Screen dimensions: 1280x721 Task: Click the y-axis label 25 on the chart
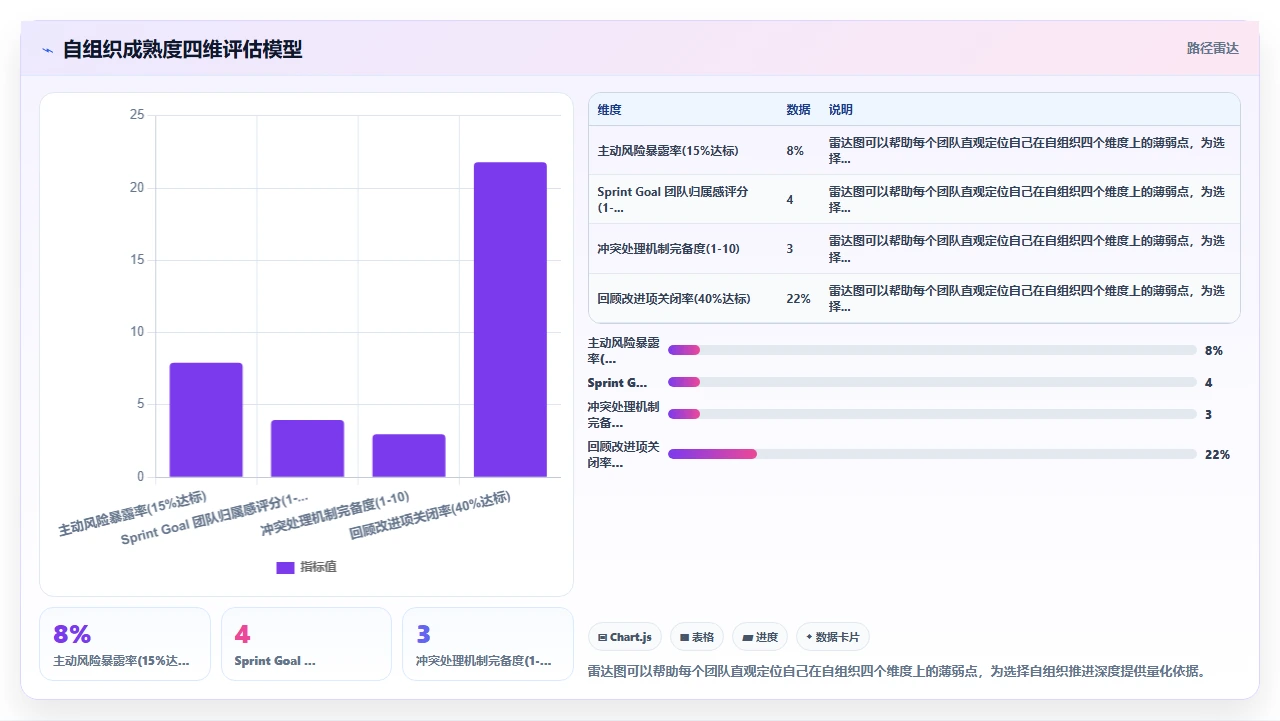coord(137,115)
